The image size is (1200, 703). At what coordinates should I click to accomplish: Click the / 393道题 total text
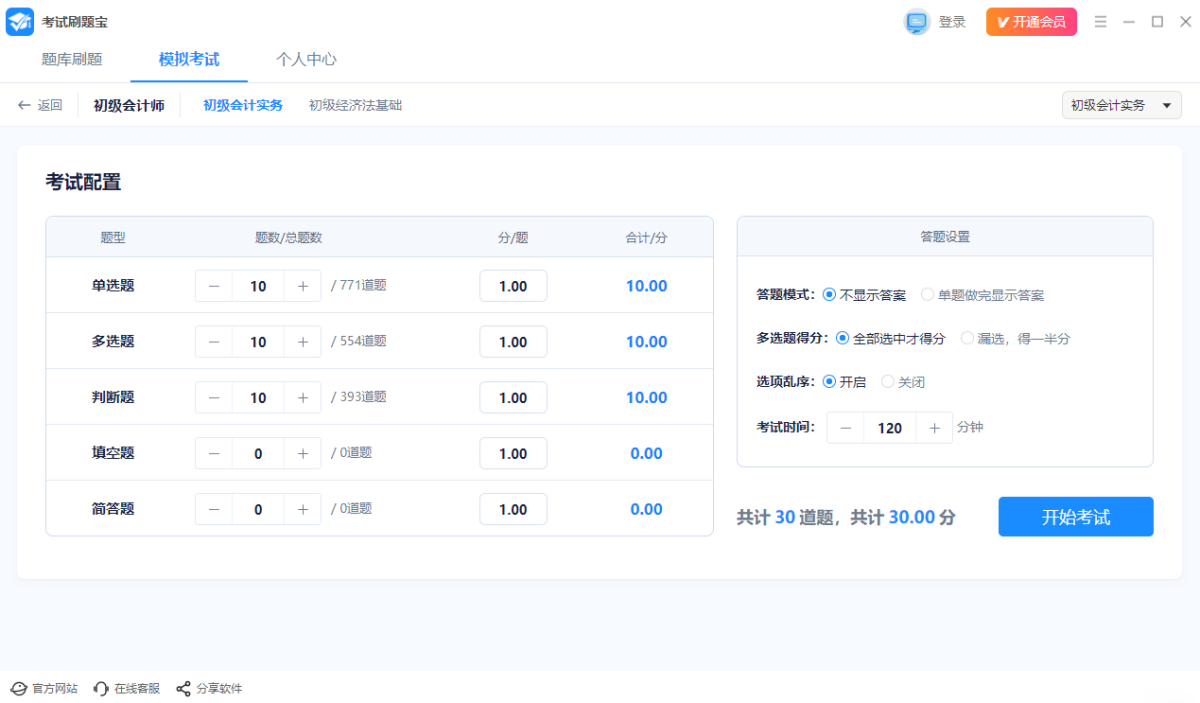(359, 398)
